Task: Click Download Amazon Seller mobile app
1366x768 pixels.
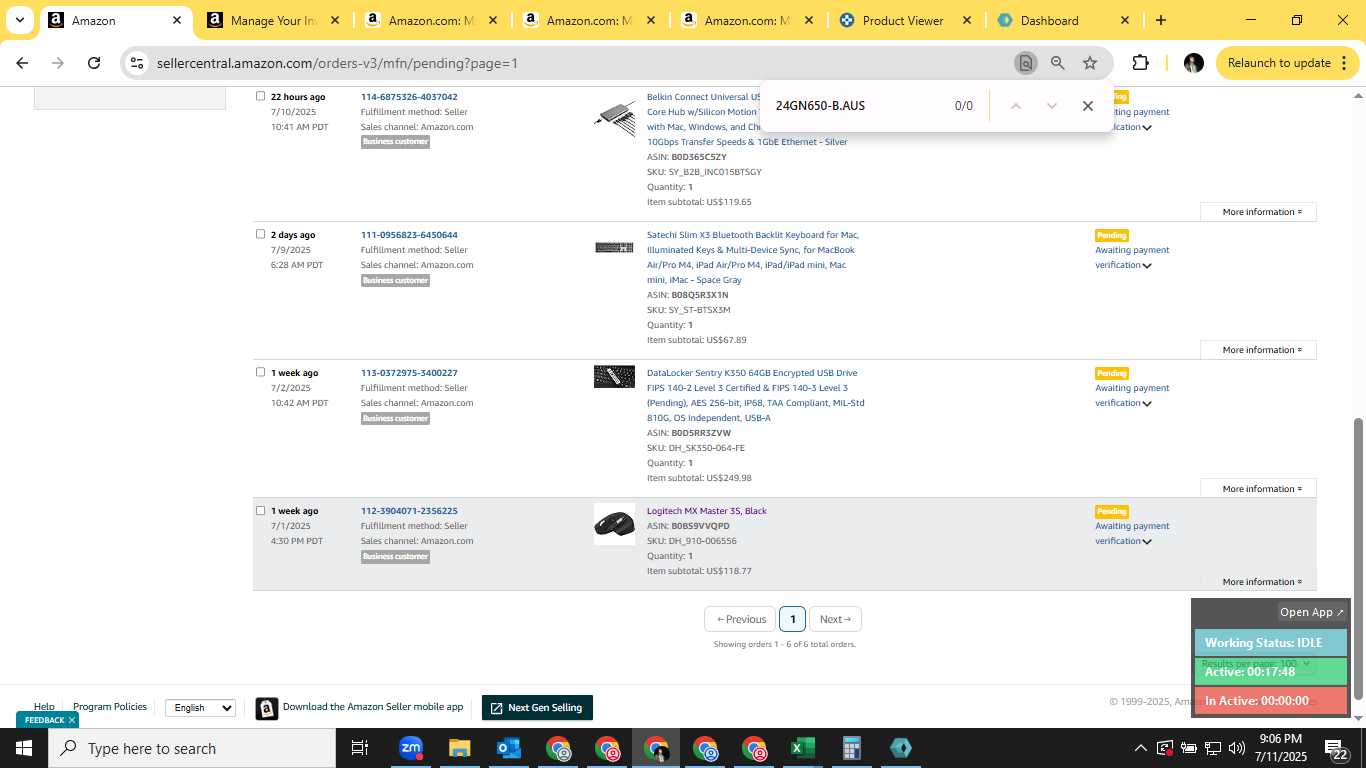Action: click(360, 707)
